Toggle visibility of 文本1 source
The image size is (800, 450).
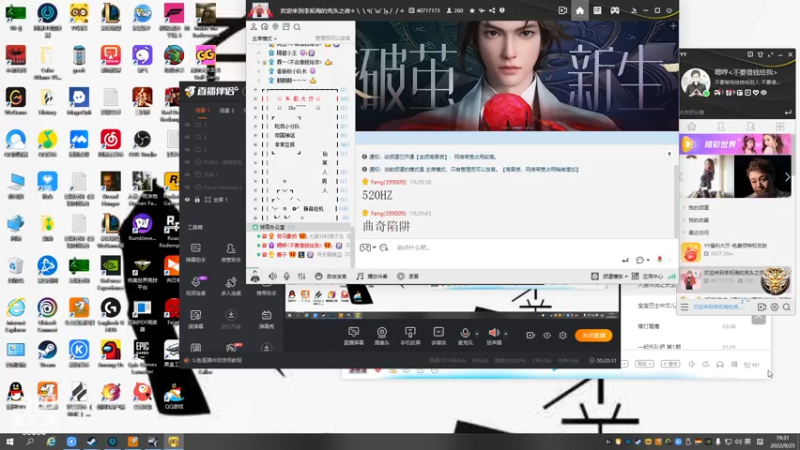(x=187, y=174)
